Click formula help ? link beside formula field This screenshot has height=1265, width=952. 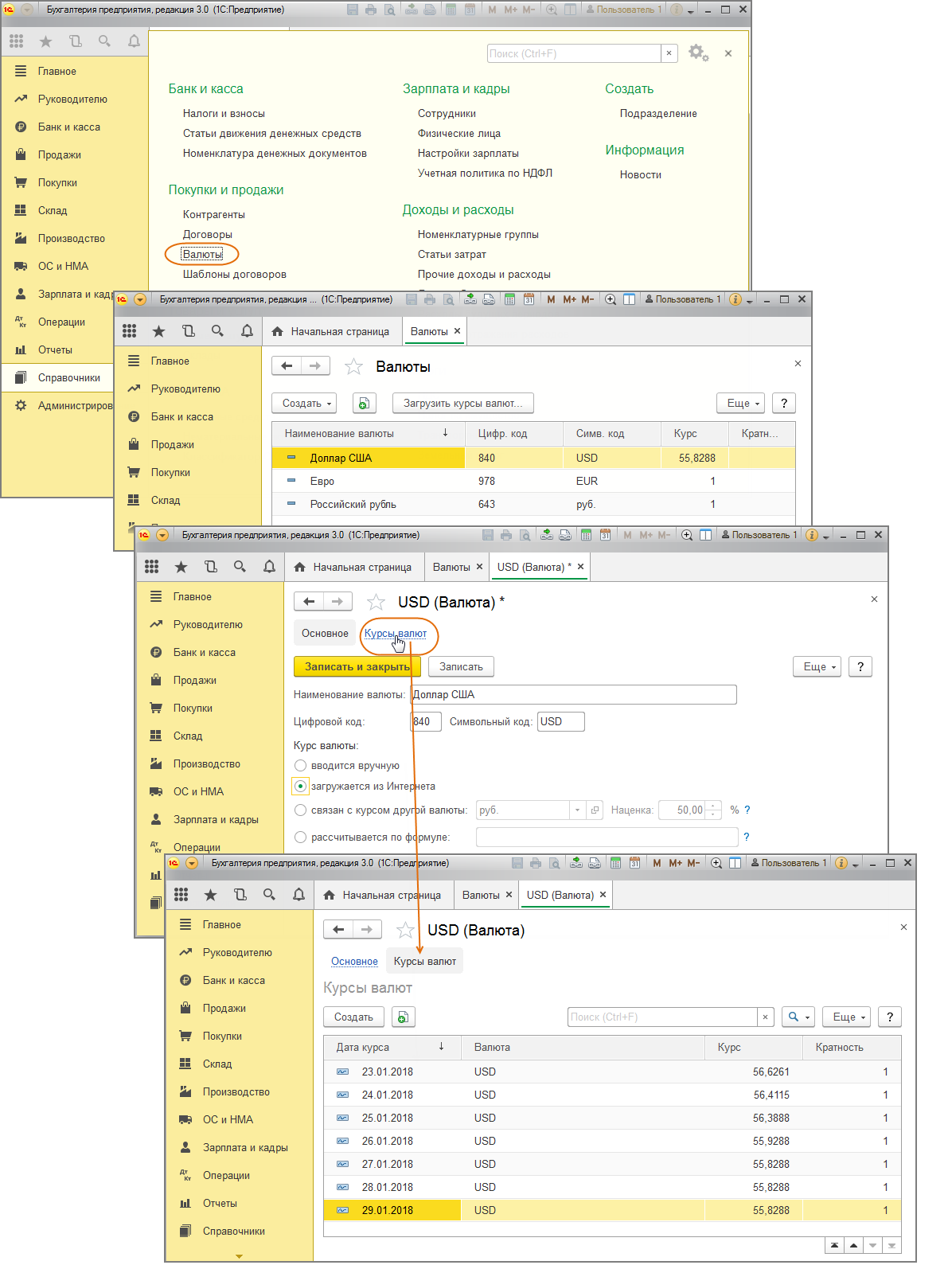point(746,837)
